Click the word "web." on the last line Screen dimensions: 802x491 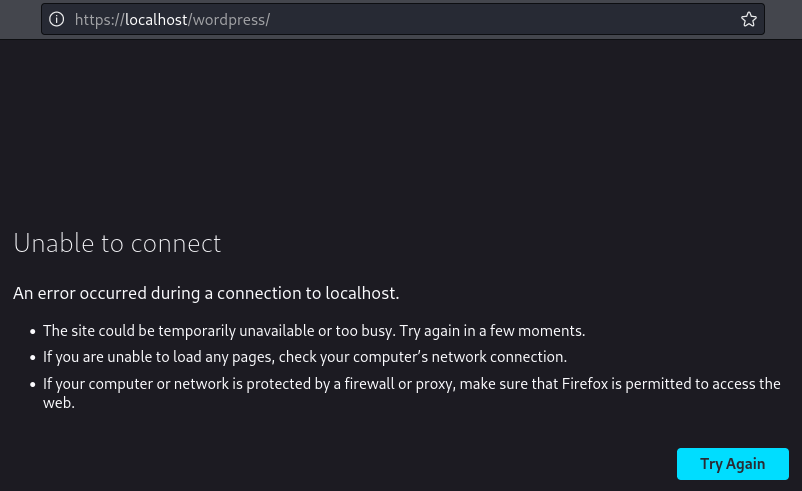(x=58, y=403)
